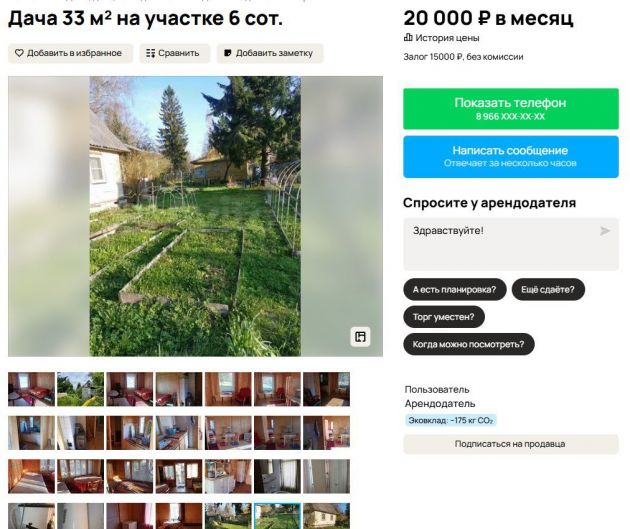Open the Пользователь seller profile link

(x=437, y=389)
